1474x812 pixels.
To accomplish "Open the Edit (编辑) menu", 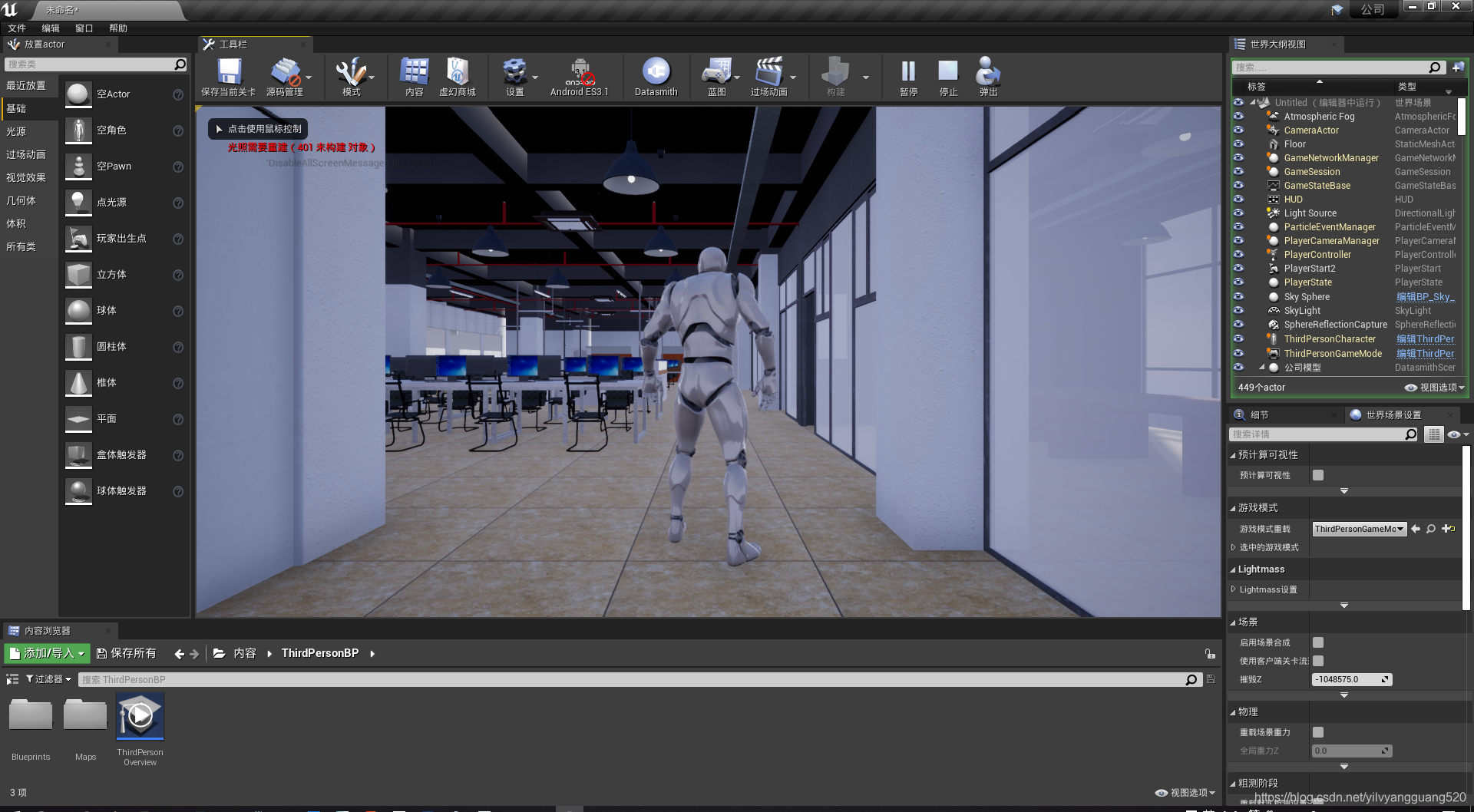I will (x=51, y=28).
